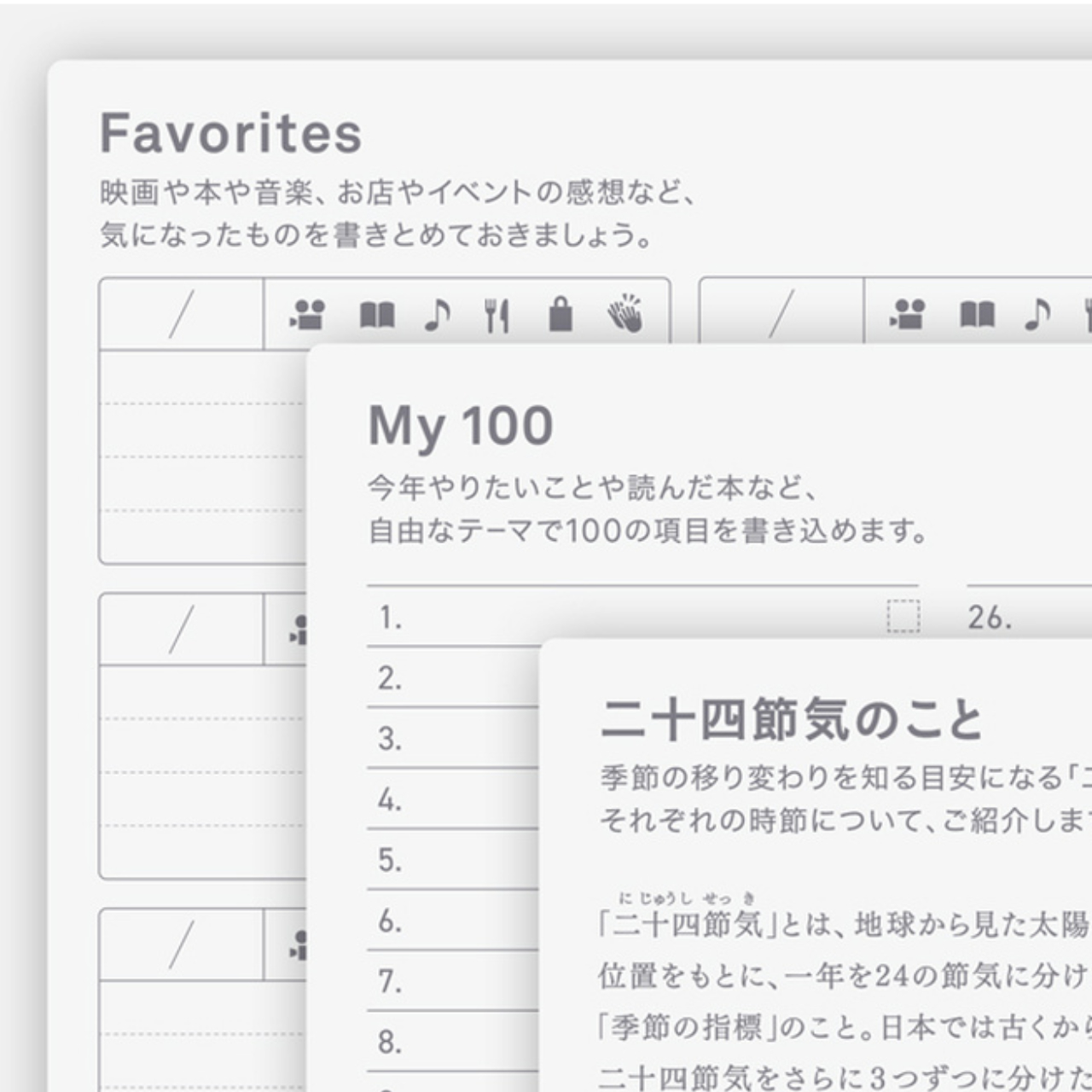Viewport: 1092px width, 1092px height.
Task: Click the text "今年やりたいことや読んだ本など、"
Action: pyautogui.click(x=593, y=487)
